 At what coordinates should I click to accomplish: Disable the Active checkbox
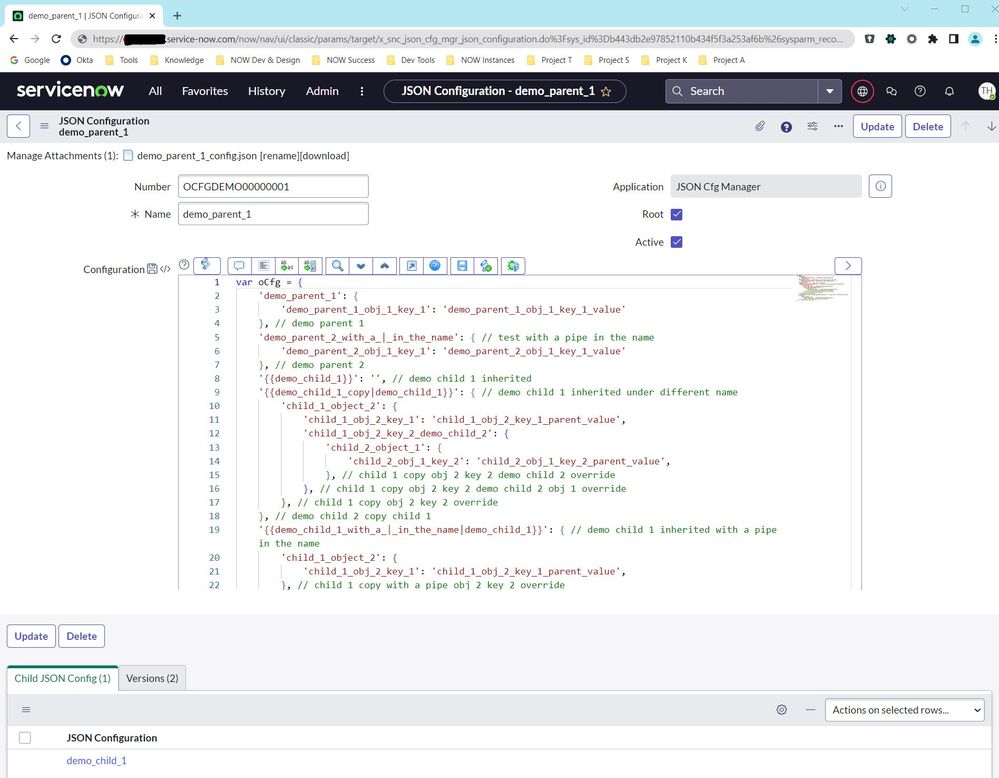(677, 242)
